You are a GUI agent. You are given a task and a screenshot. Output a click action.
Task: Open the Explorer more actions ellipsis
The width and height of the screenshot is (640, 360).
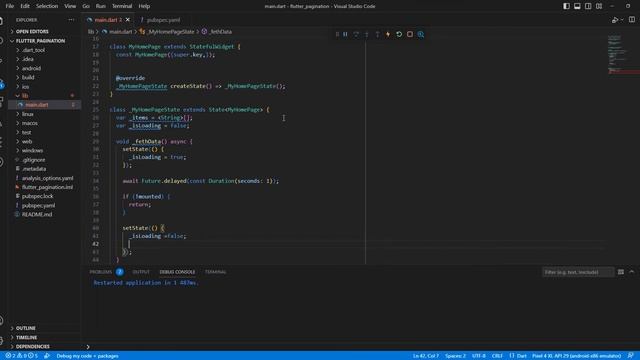tap(71, 20)
